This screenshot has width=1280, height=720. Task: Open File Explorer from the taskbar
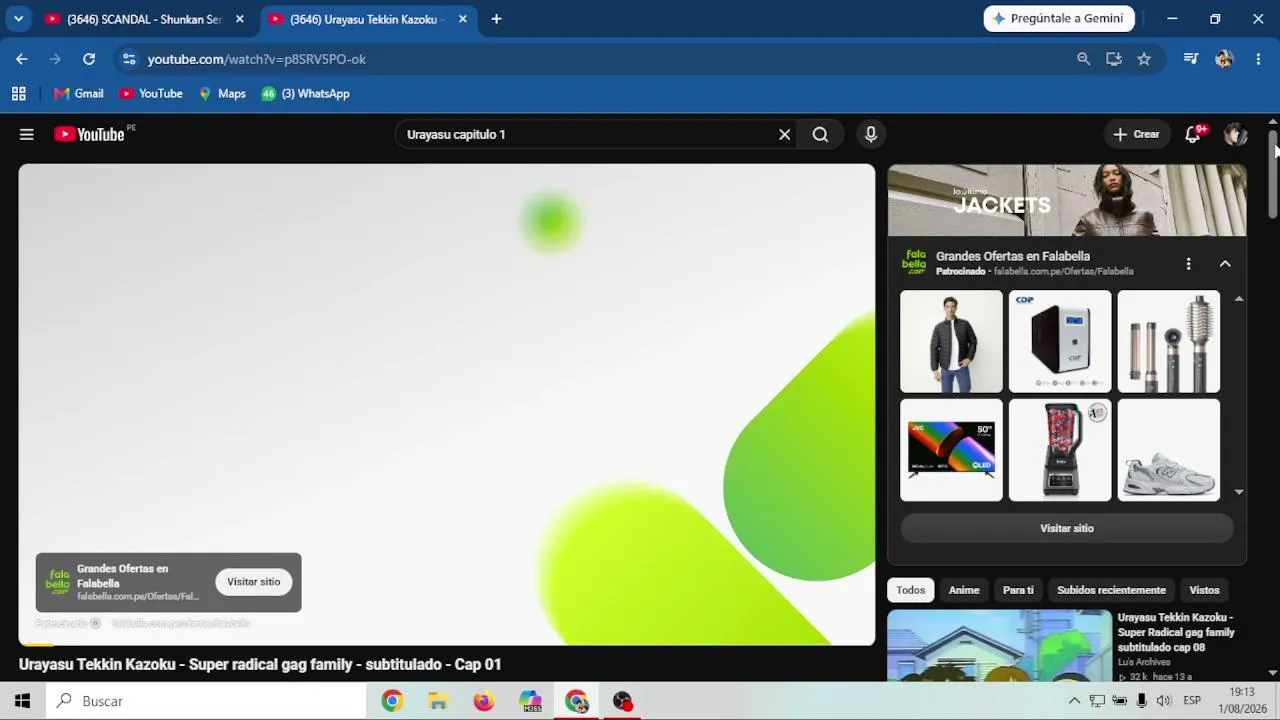(x=438, y=701)
